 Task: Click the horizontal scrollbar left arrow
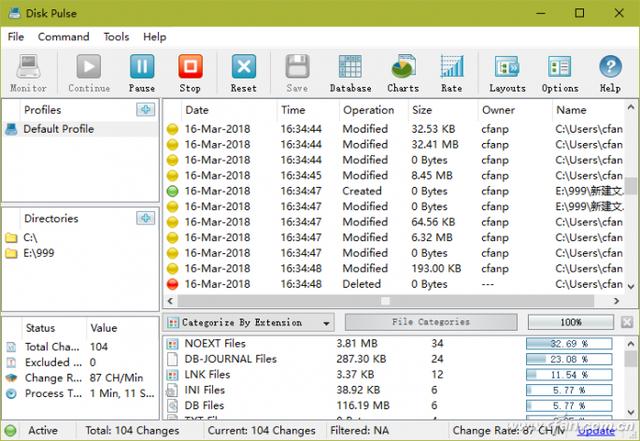coord(170,301)
